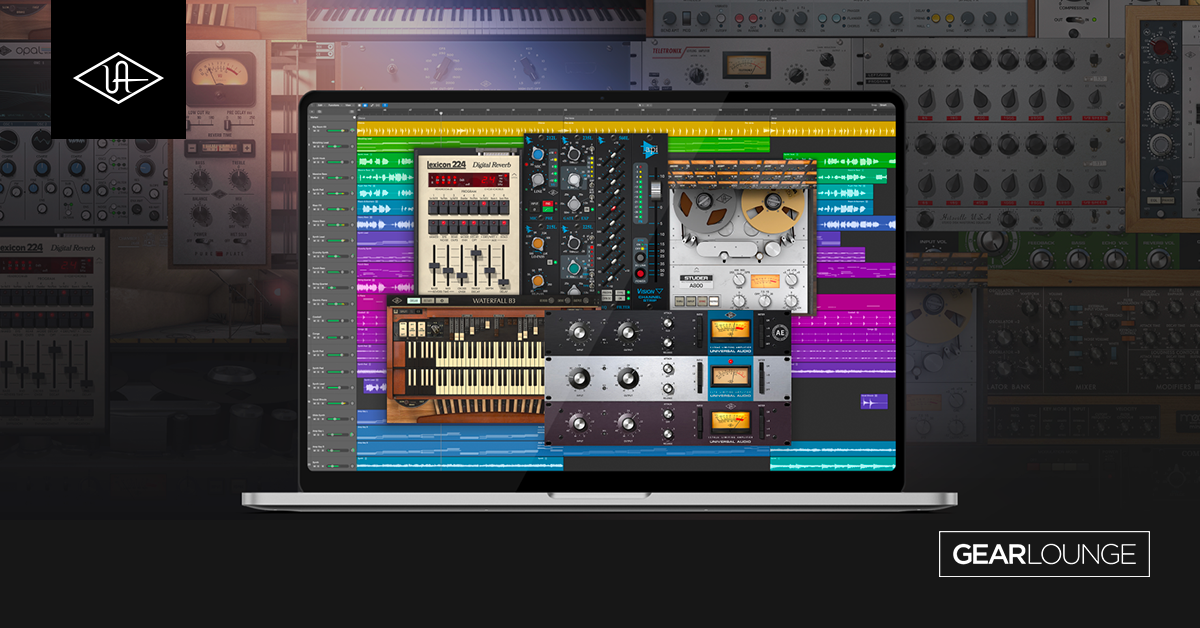Click the lexicon 224 logo on the reverb plugin
The height and width of the screenshot is (628, 1200).
(x=445, y=163)
